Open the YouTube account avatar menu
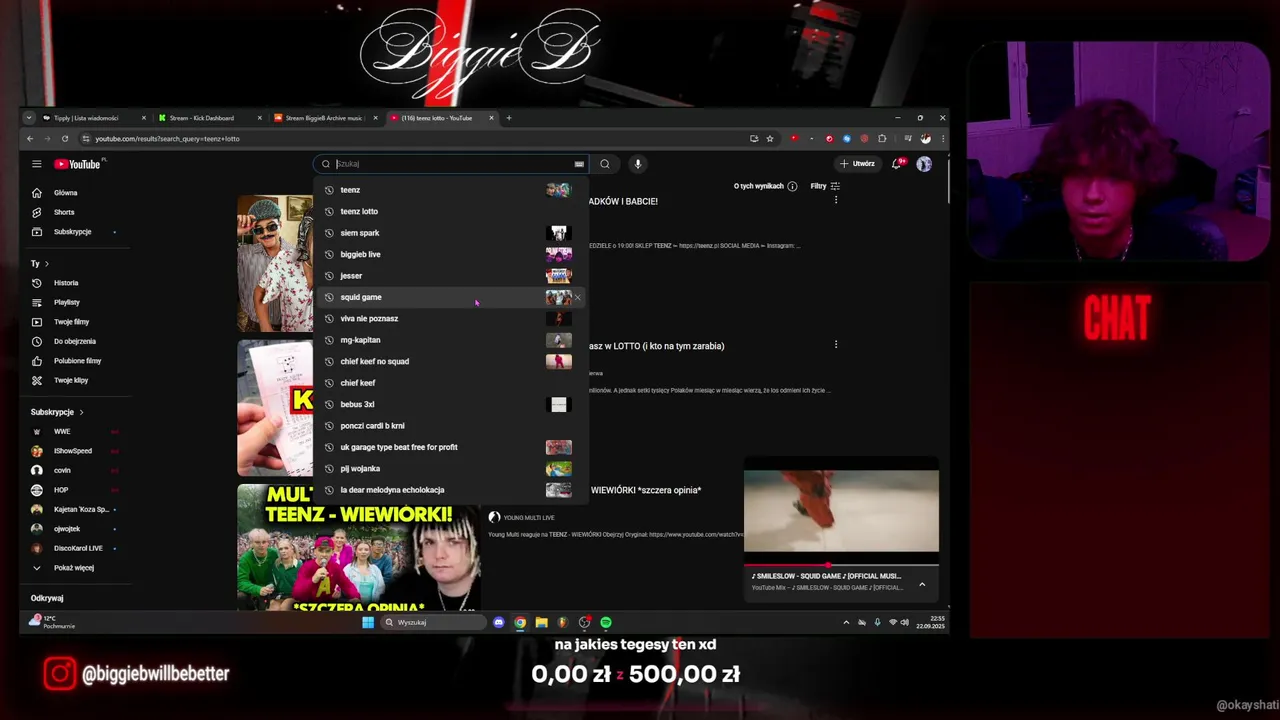This screenshot has height=720, width=1280. [924, 164]
